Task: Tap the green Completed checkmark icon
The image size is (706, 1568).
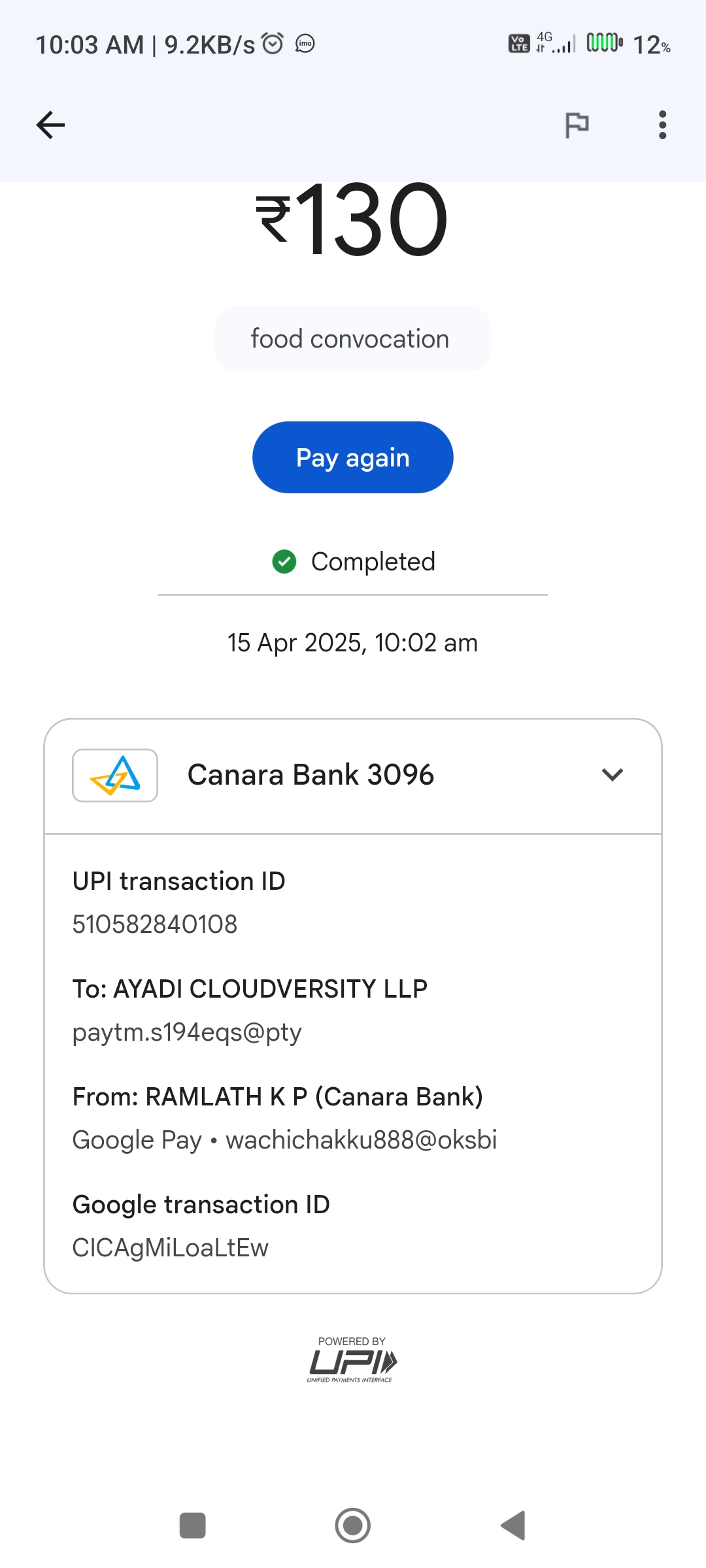Action: [284, 561]
